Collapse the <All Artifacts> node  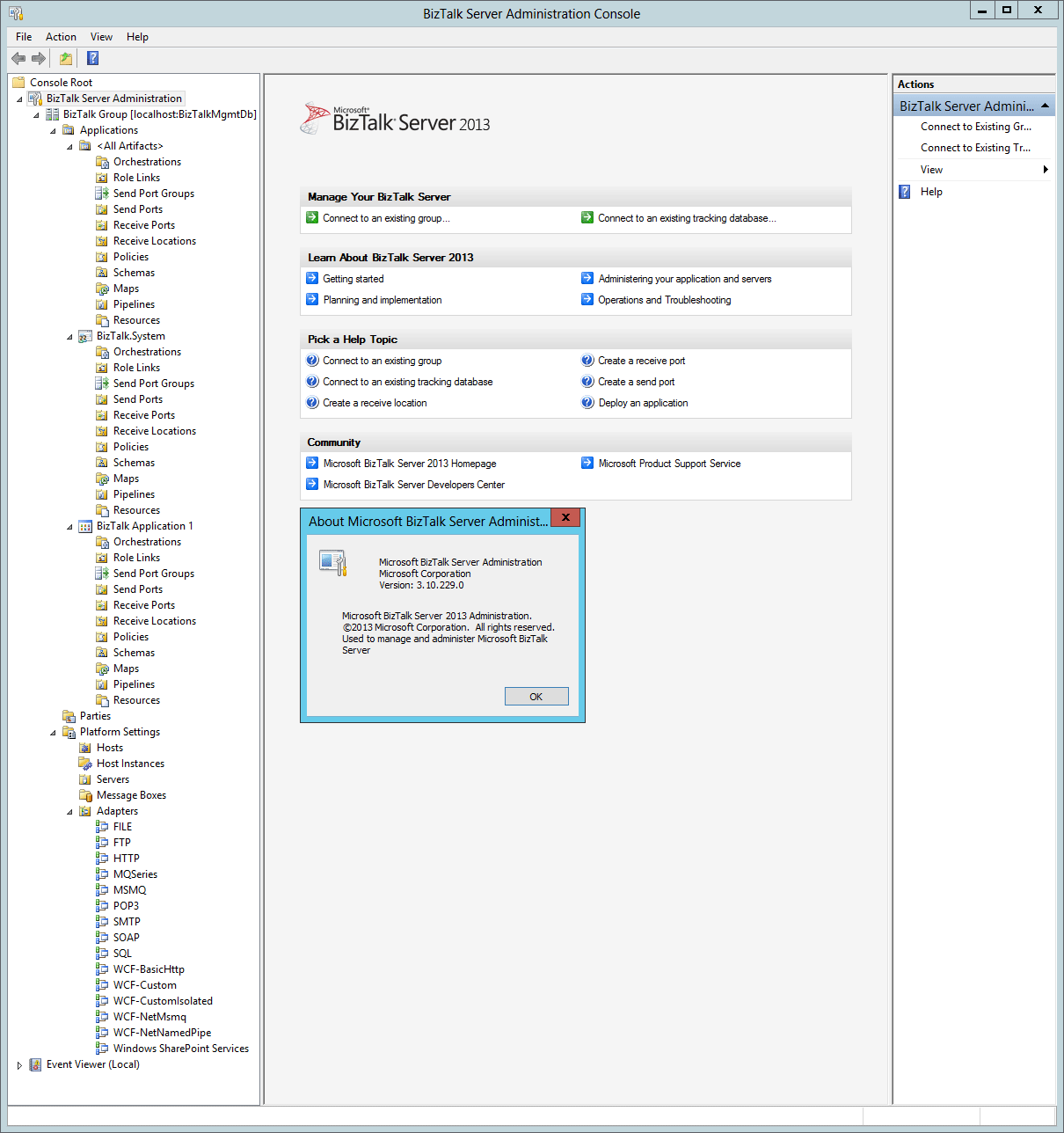coord(69,147)
